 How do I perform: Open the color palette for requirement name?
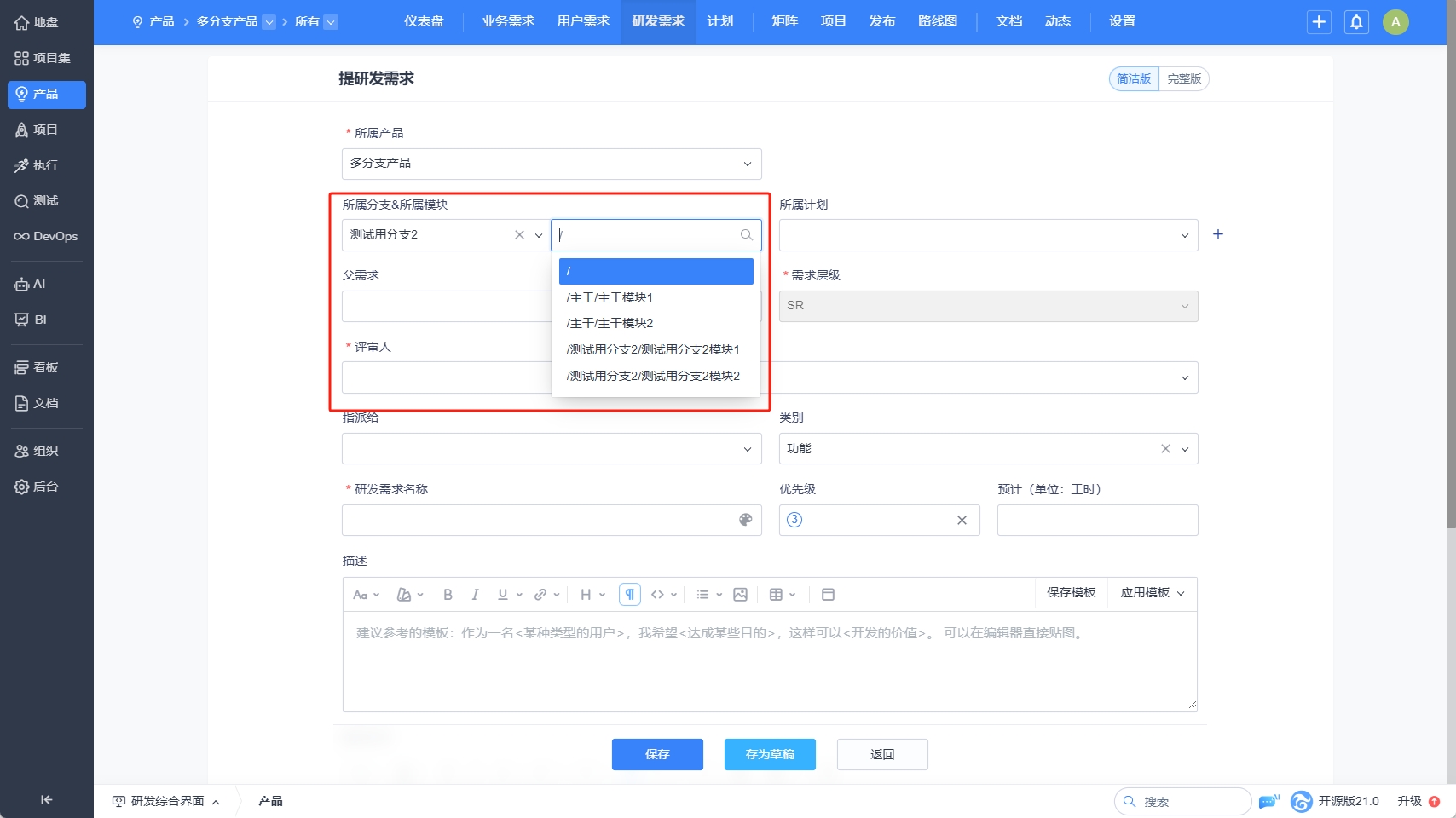tap(745, 520)
